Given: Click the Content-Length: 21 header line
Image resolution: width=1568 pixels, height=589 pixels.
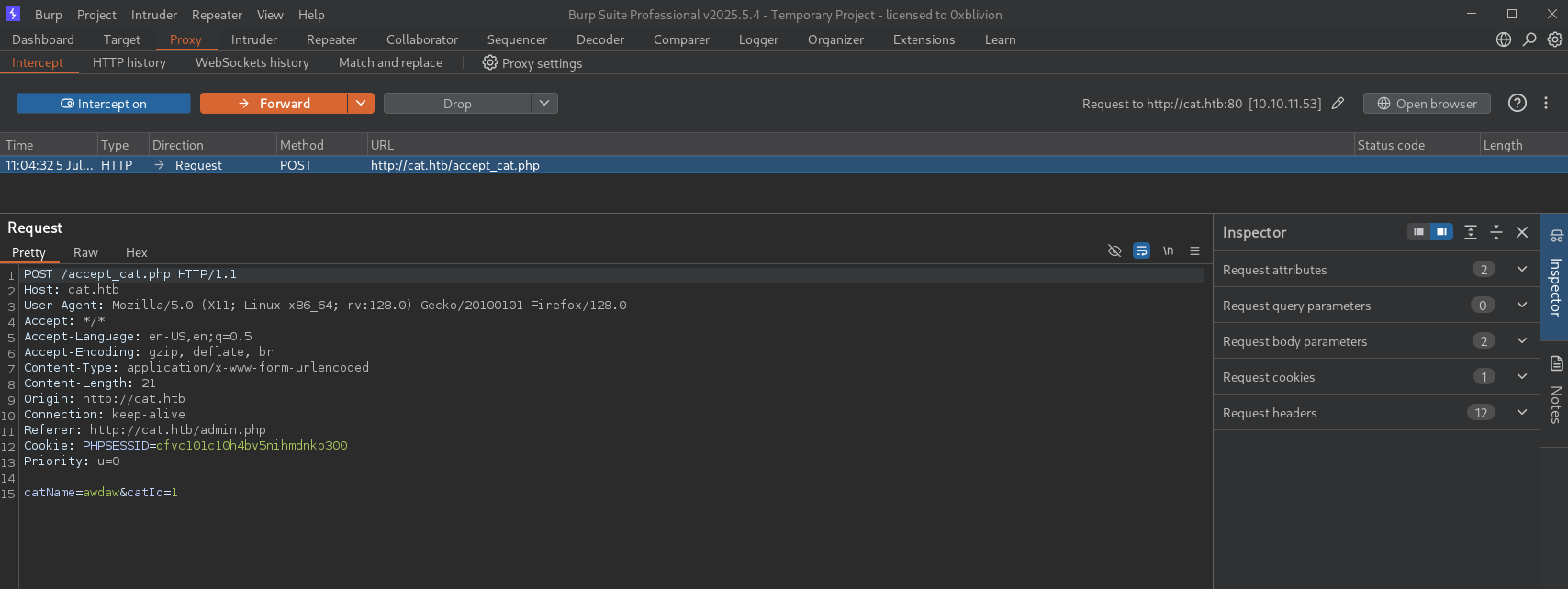Looking at the screenshot, I should (x=90, y=383).
